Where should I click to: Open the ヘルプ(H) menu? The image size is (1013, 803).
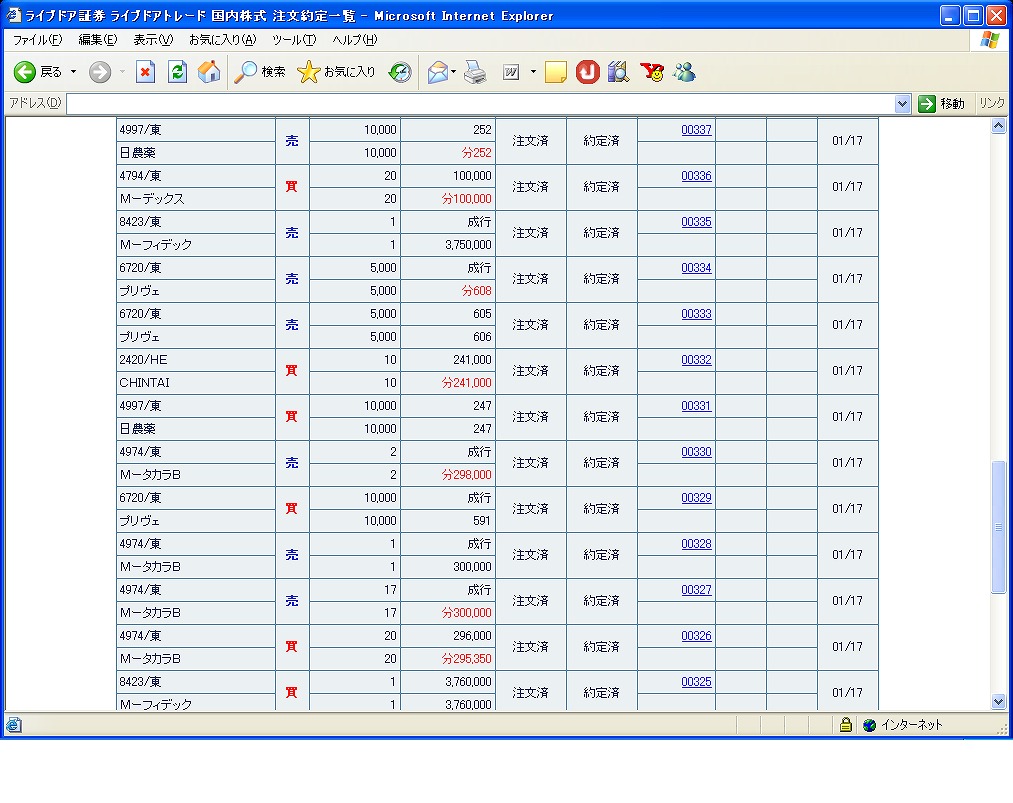click(355, 40)
